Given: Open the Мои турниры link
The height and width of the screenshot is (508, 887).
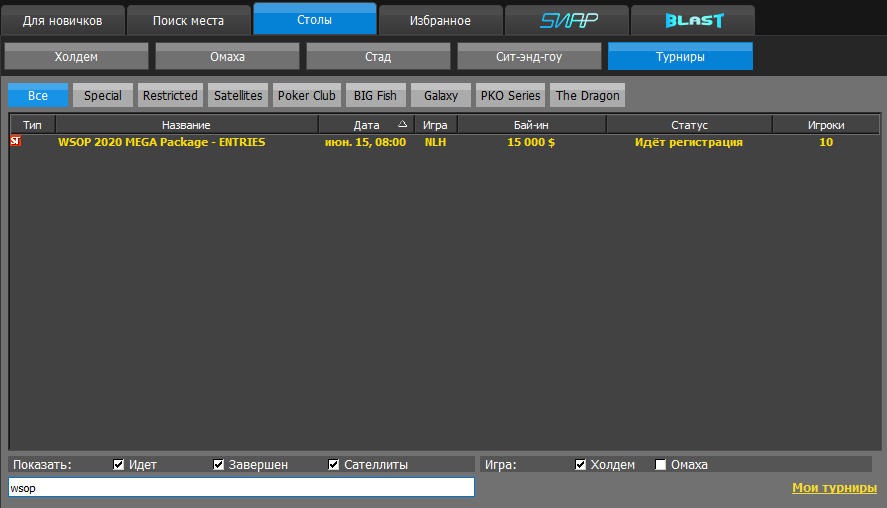Looking at the screenshot, I should (x=834, y=488).
